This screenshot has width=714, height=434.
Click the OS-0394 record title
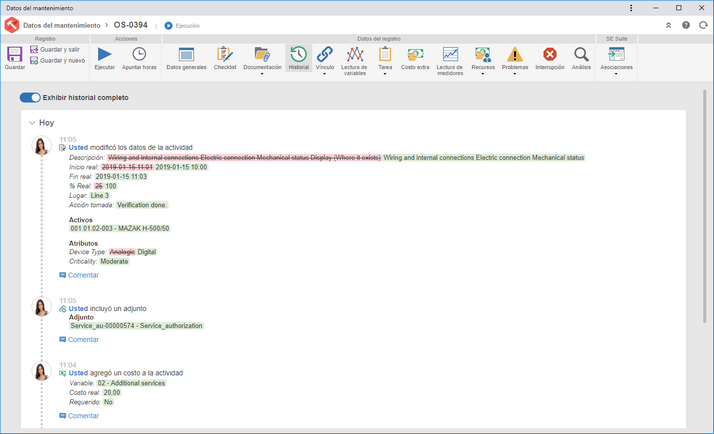click(131, 25)
